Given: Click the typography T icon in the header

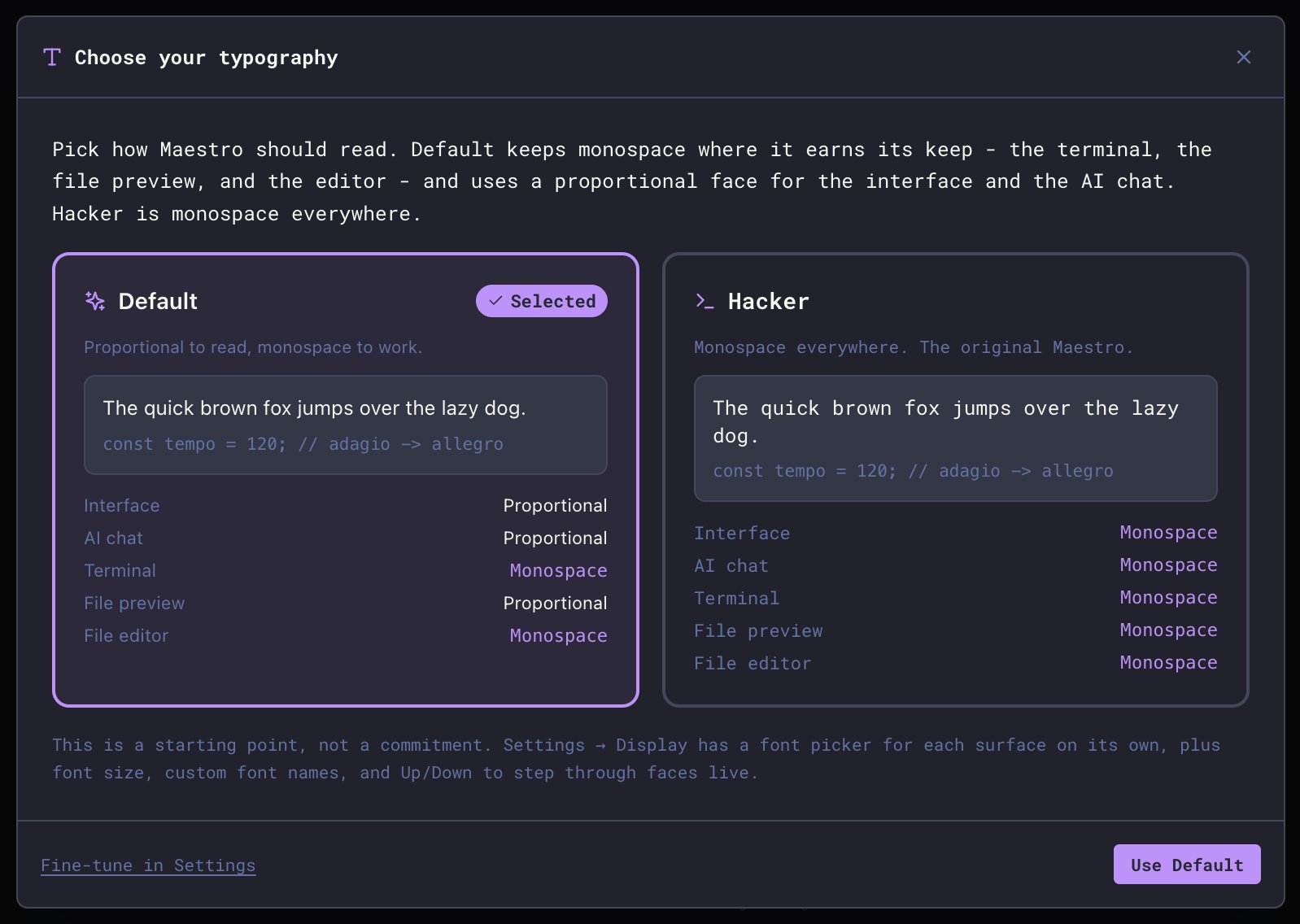Looking at the screenshot, I should (52, 57).
